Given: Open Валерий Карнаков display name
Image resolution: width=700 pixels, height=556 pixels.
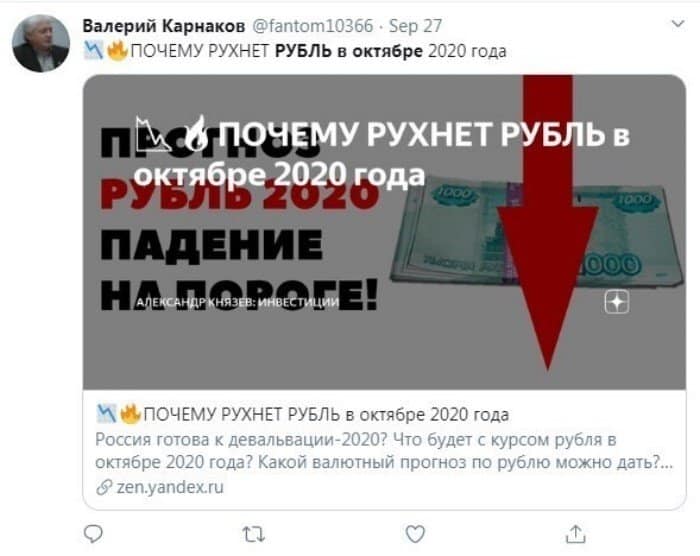Looking at the screenshot, I should [x=164, y=26].
